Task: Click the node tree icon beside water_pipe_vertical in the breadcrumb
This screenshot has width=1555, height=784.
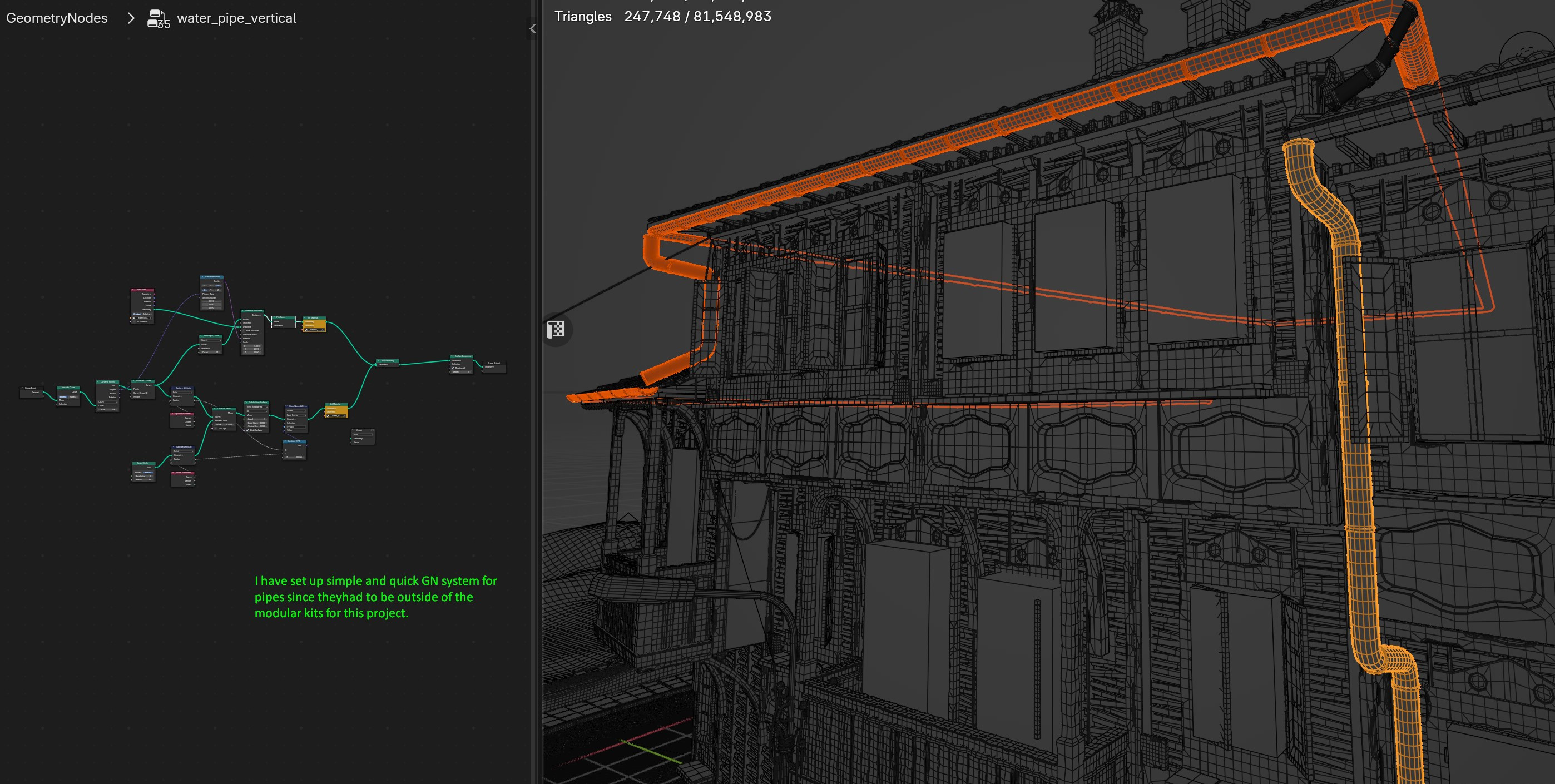Action: click(156, 18)
